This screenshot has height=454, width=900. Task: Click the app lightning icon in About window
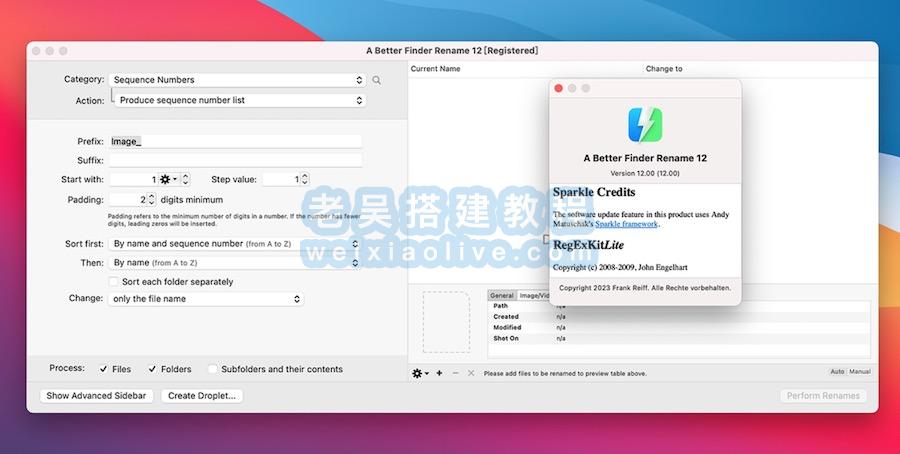click(645, 125)
